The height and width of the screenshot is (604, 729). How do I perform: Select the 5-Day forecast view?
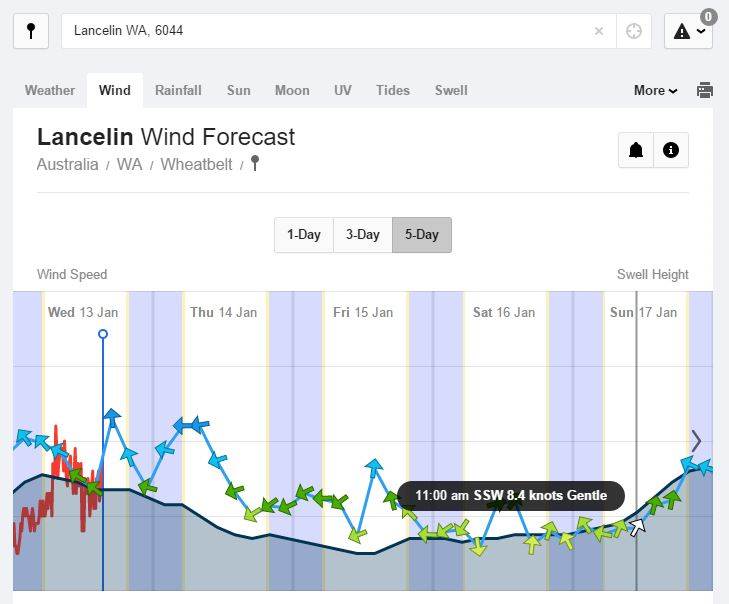[421, 235]
